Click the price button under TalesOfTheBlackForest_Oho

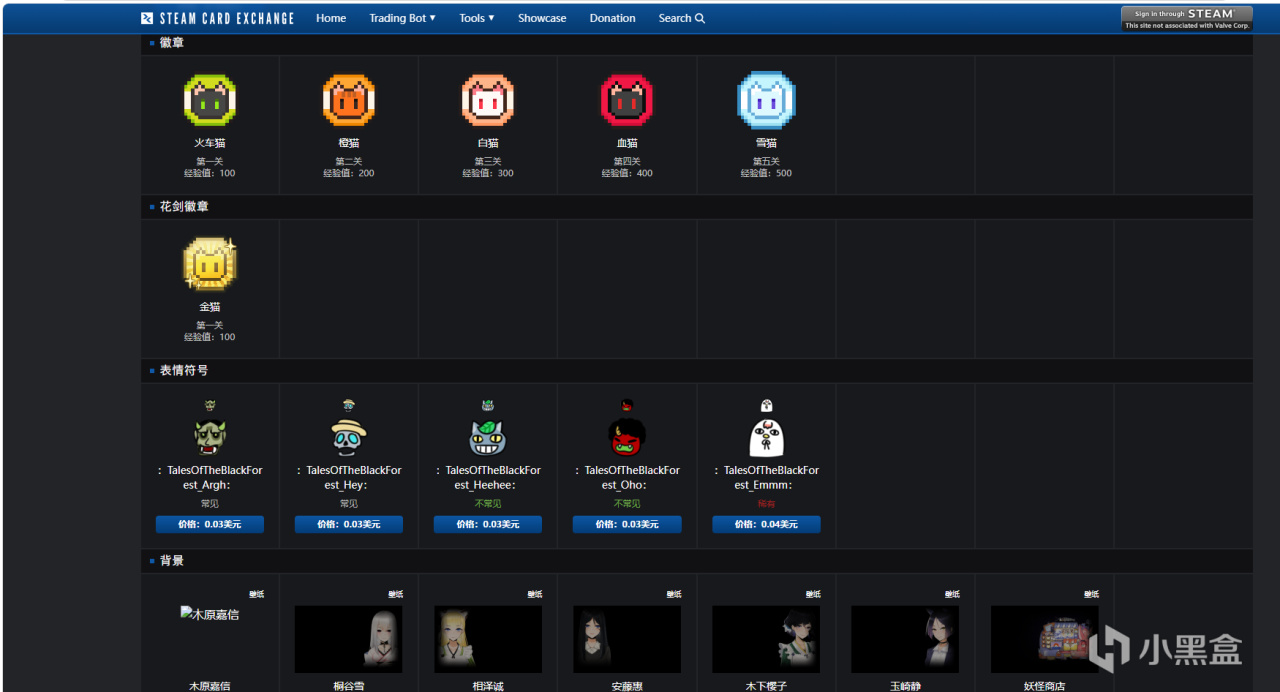(626, 524)
